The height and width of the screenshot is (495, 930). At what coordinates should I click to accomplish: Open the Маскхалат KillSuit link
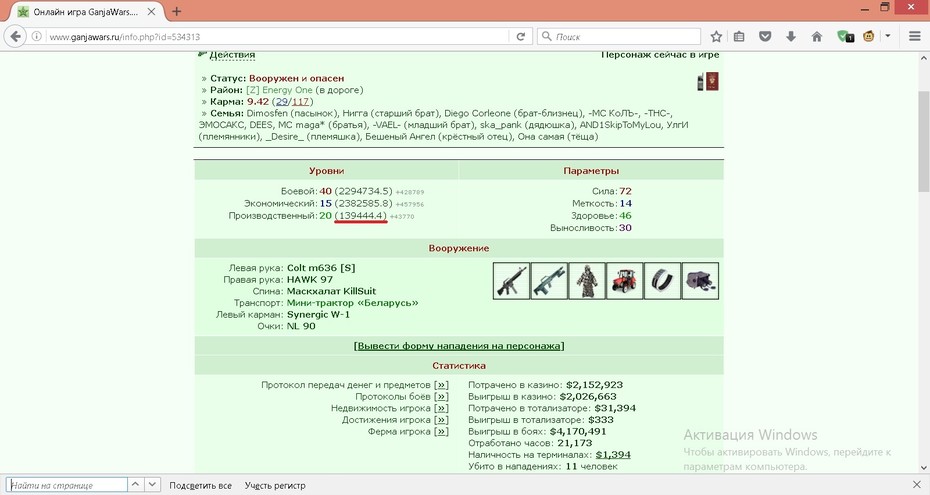(x=331, y=291)
